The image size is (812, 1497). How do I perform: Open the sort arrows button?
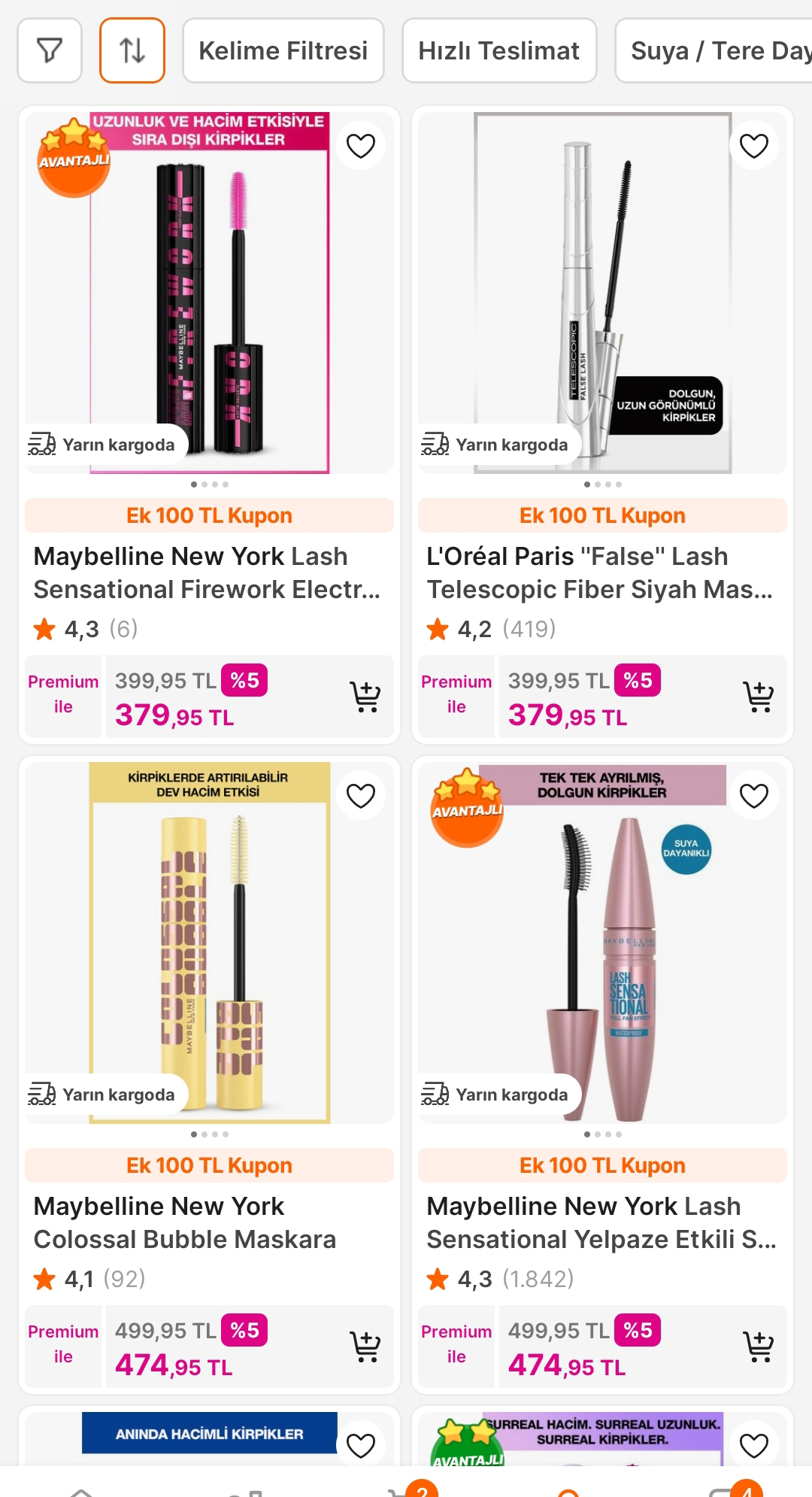click(x=132, y=50)
